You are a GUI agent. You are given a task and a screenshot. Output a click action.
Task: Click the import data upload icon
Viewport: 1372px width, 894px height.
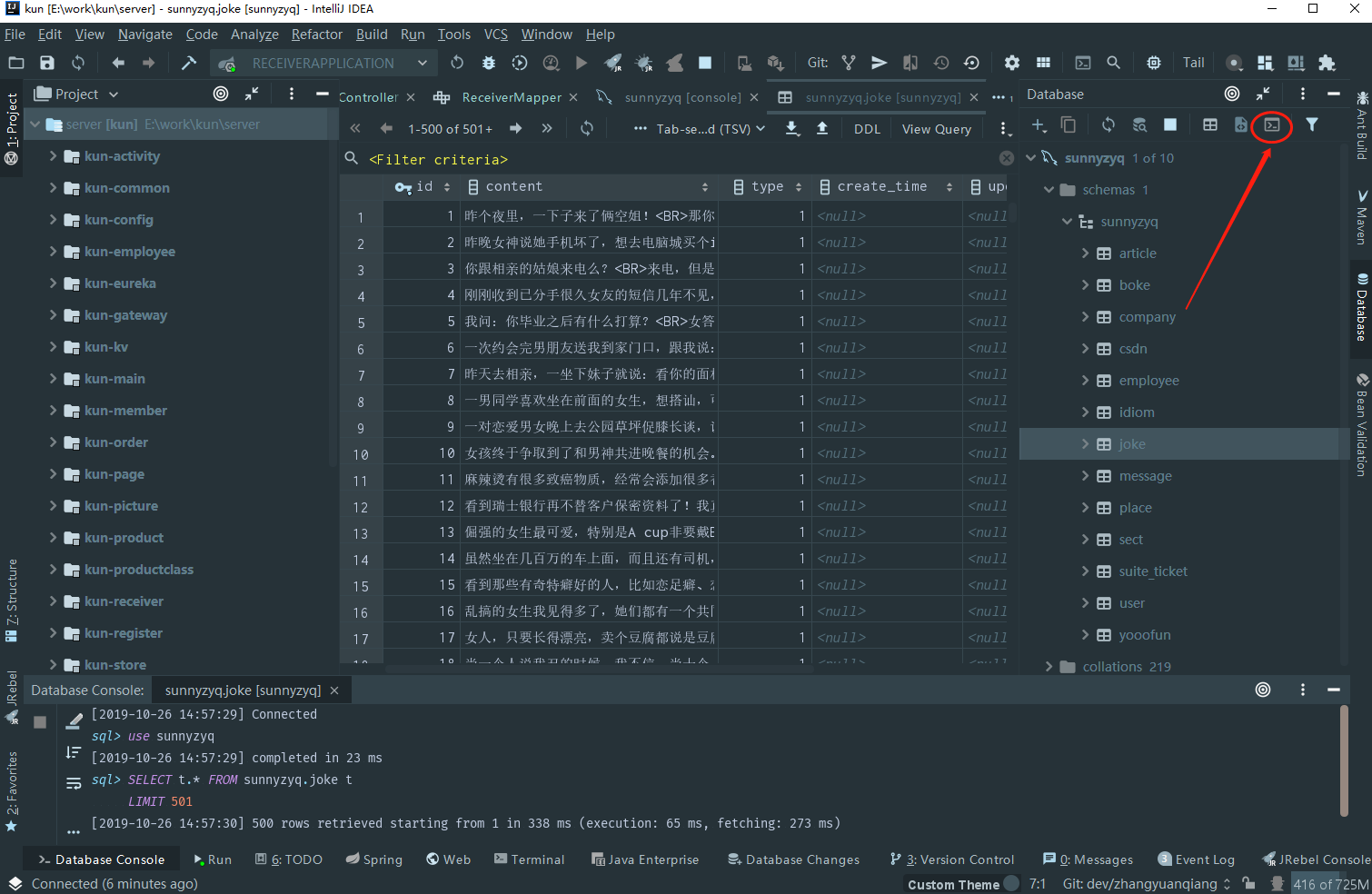822,128
